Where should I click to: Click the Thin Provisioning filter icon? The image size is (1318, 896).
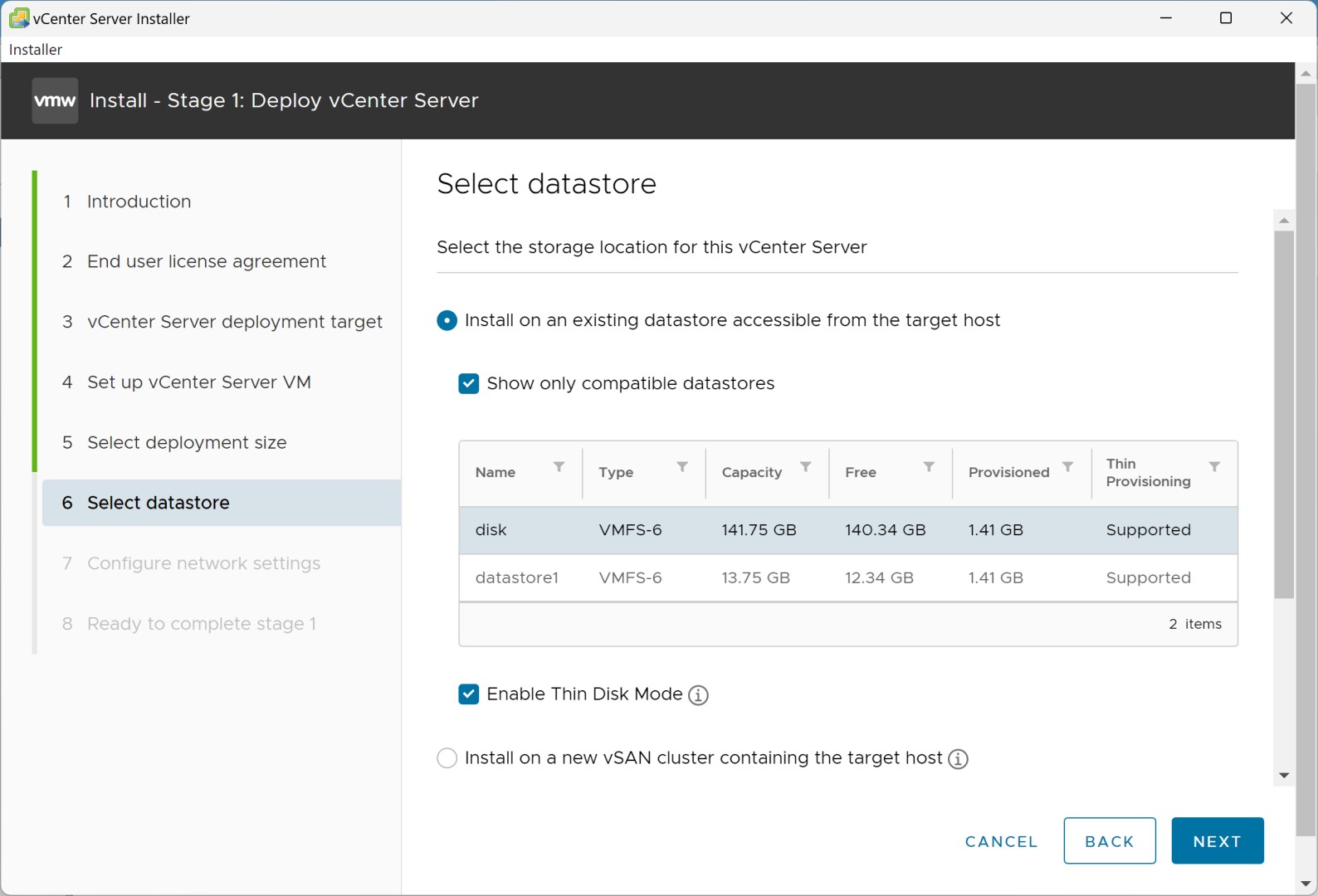pyautogui.click(x=1214, y=467)
